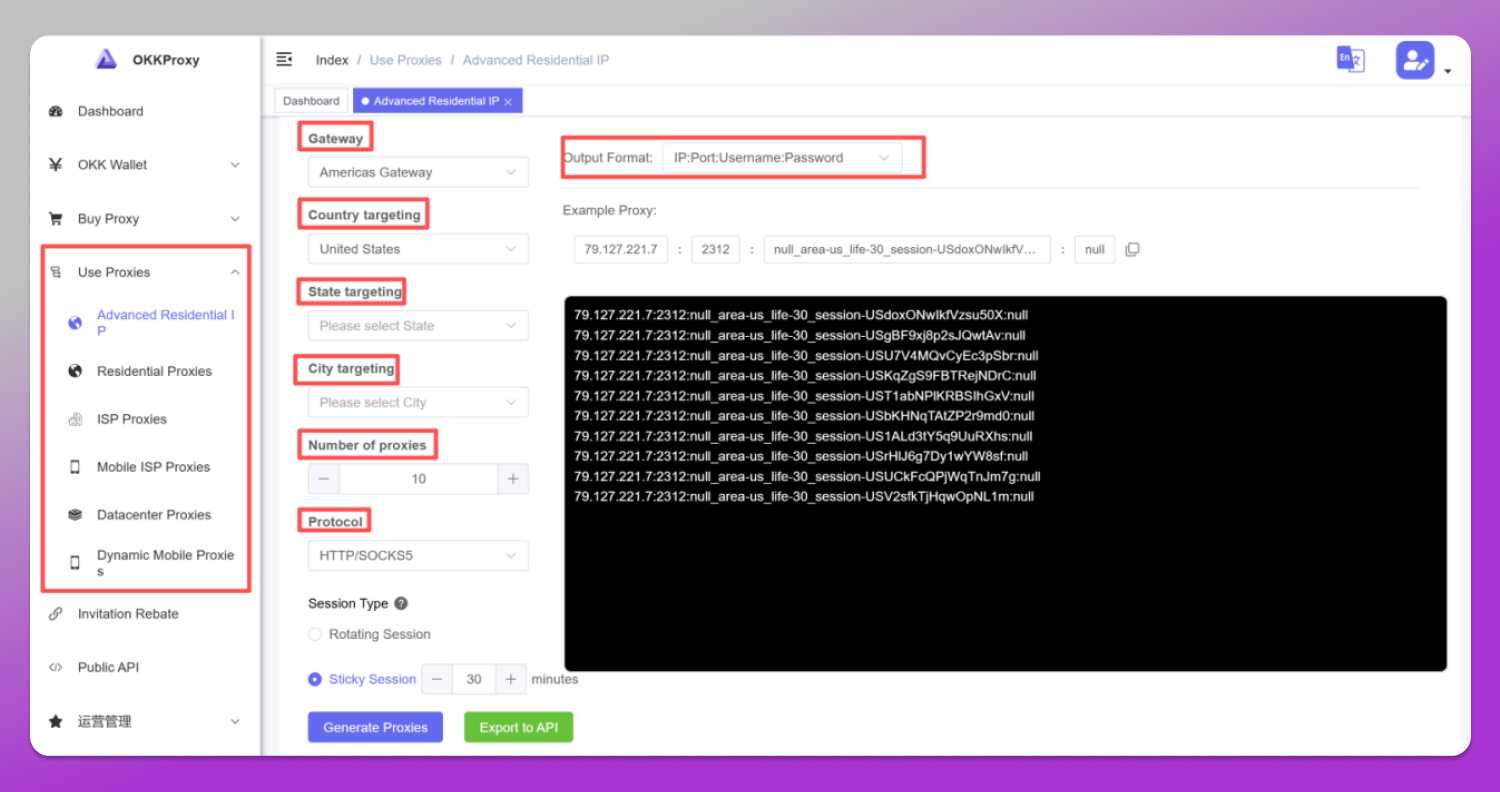
Task: Click the OKK Wallet yen icon
Action: click(56, 165)
